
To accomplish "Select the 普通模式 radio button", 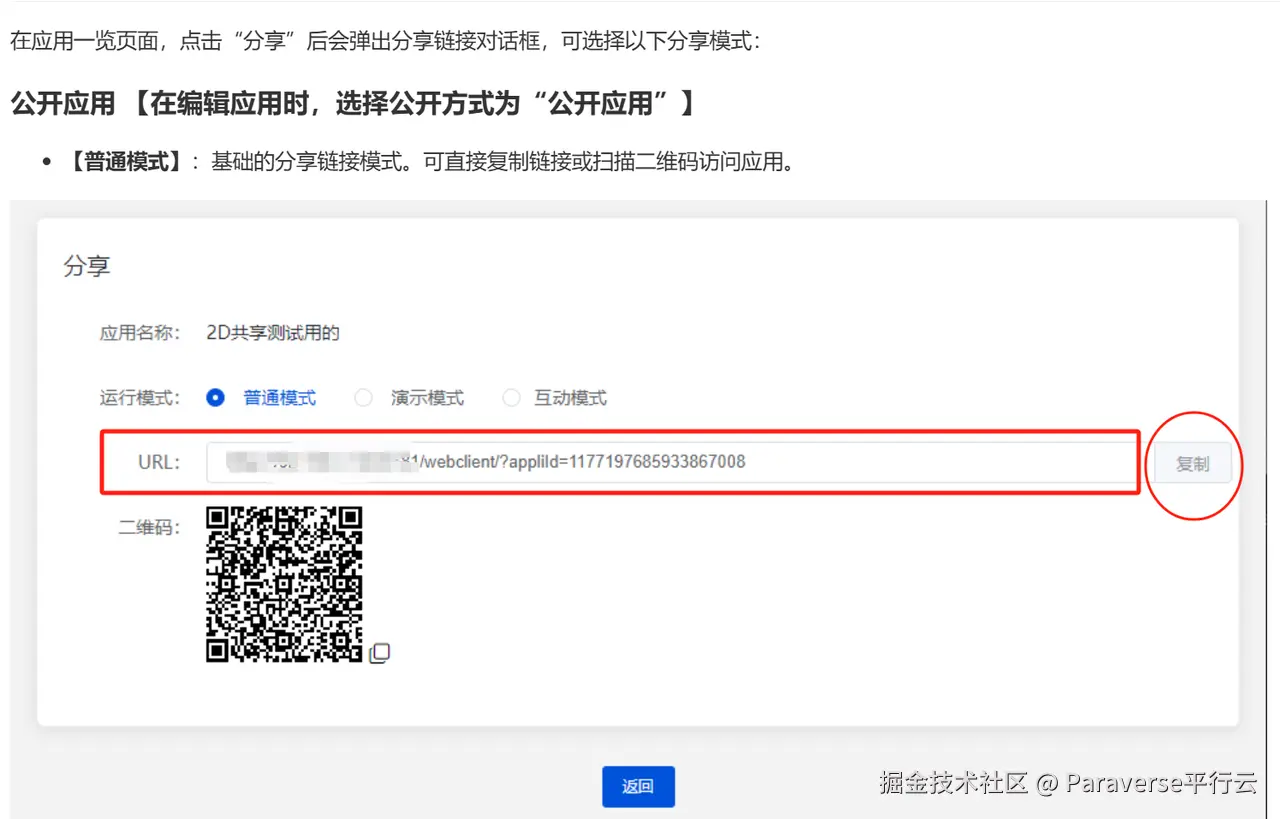I will point(215,398).
